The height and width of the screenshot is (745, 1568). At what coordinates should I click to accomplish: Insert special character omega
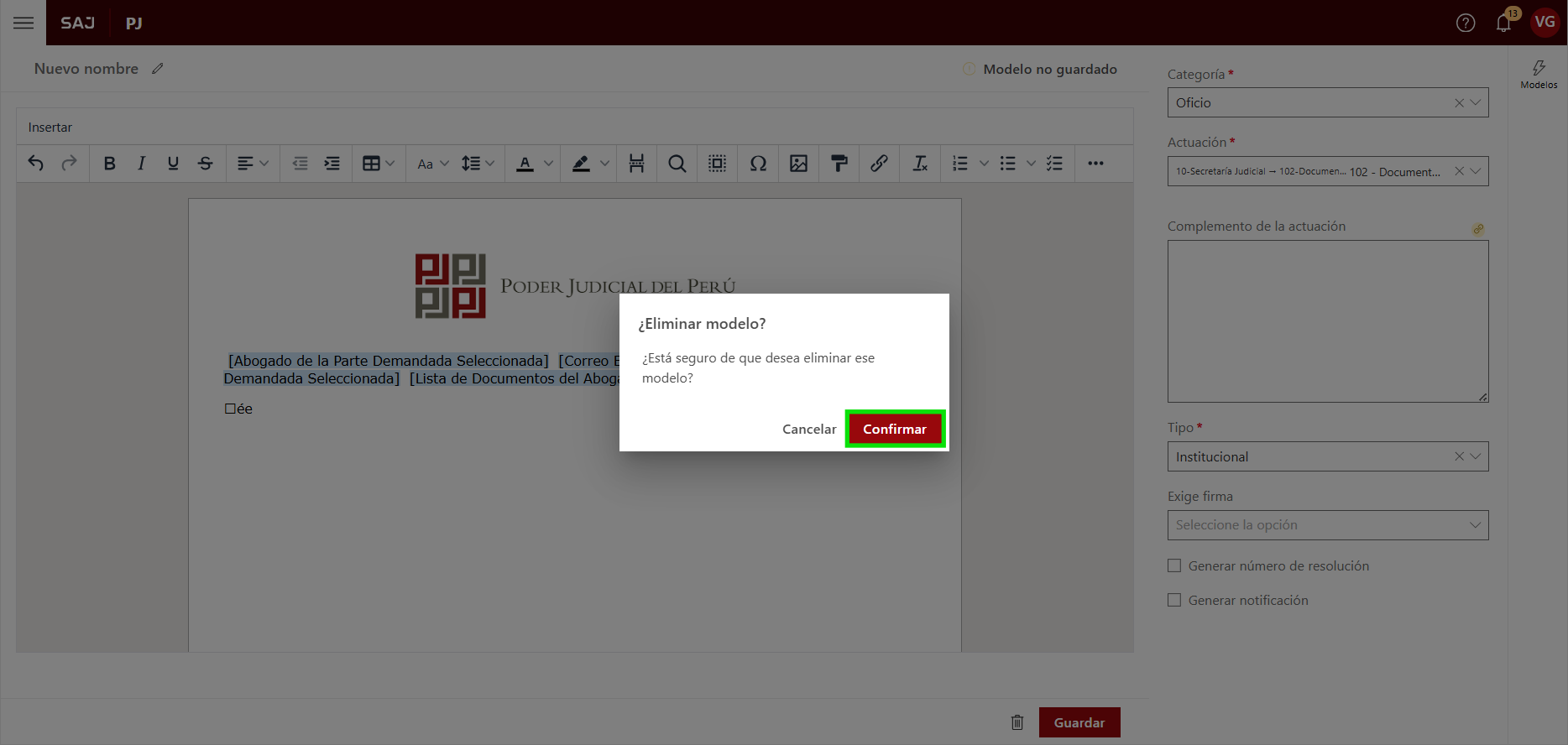click(758, 163)
